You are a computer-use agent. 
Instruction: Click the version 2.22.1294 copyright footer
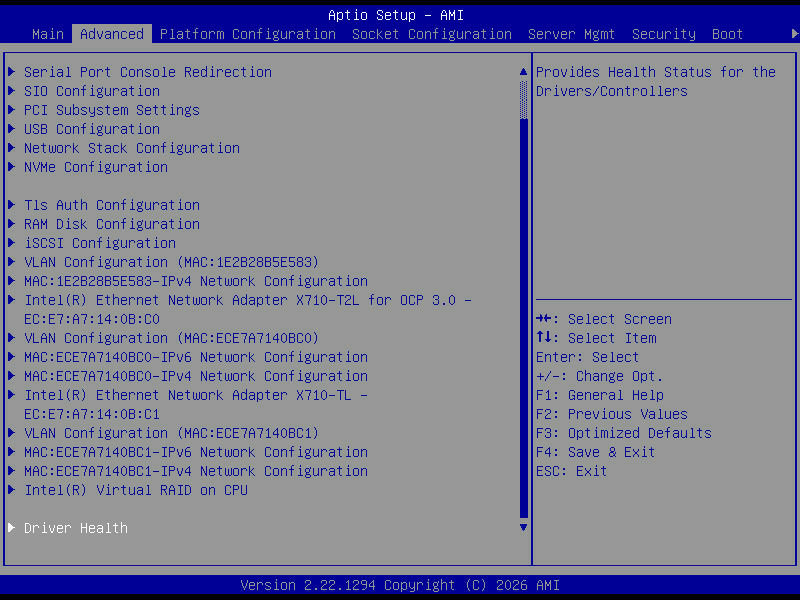tap(400, 585)
